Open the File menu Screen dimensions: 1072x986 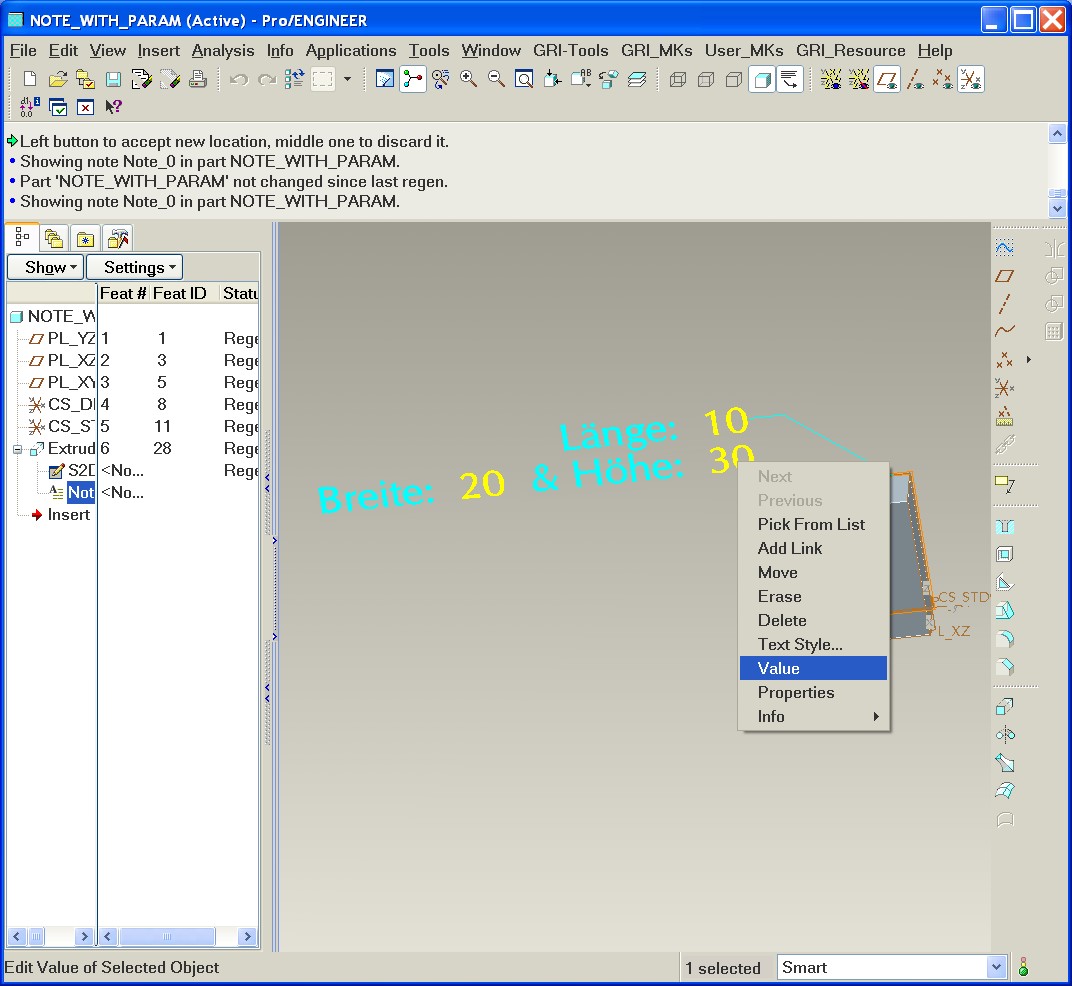[x=23, y=51]
